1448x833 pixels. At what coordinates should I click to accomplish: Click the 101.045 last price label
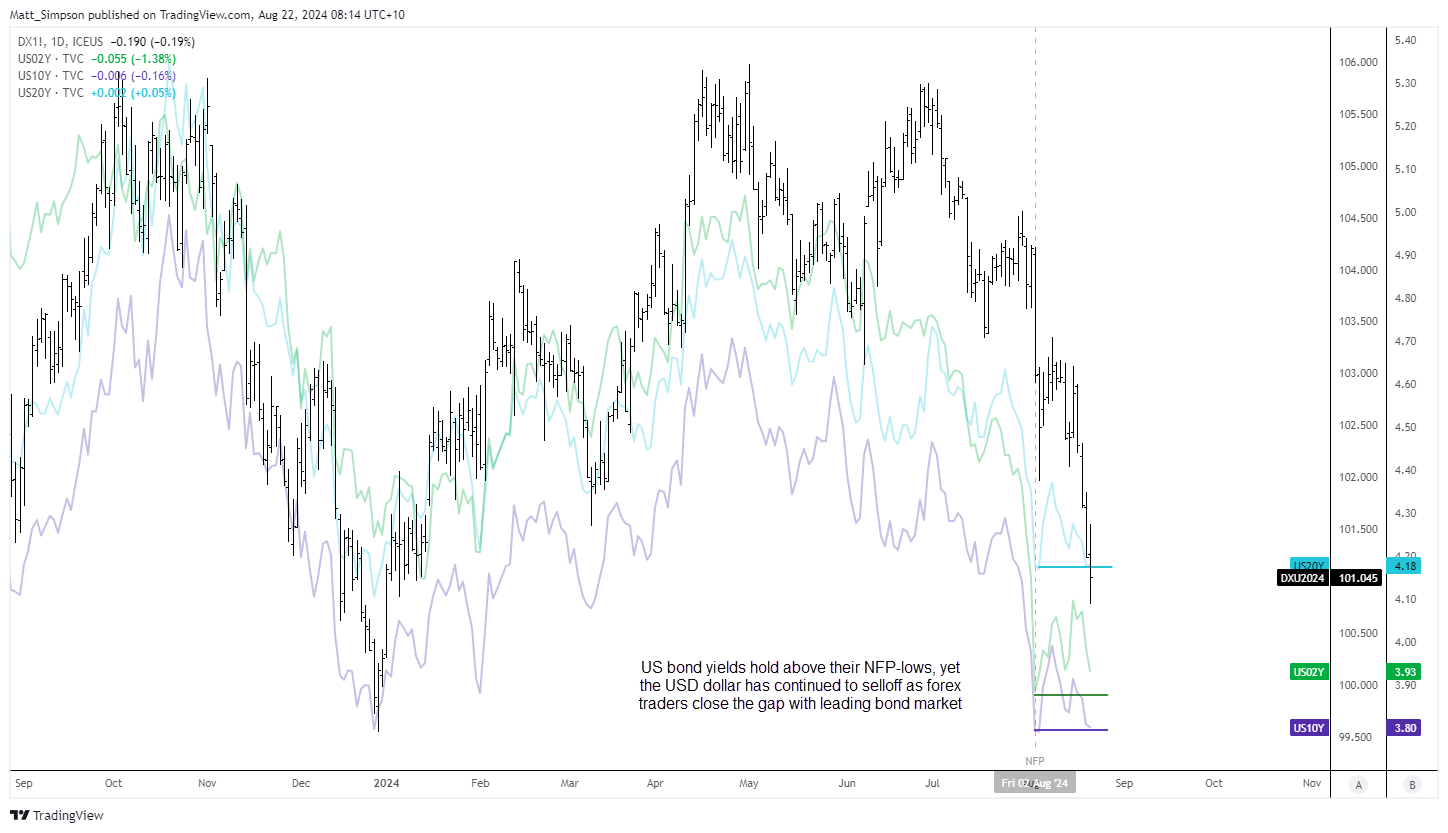1357,577
